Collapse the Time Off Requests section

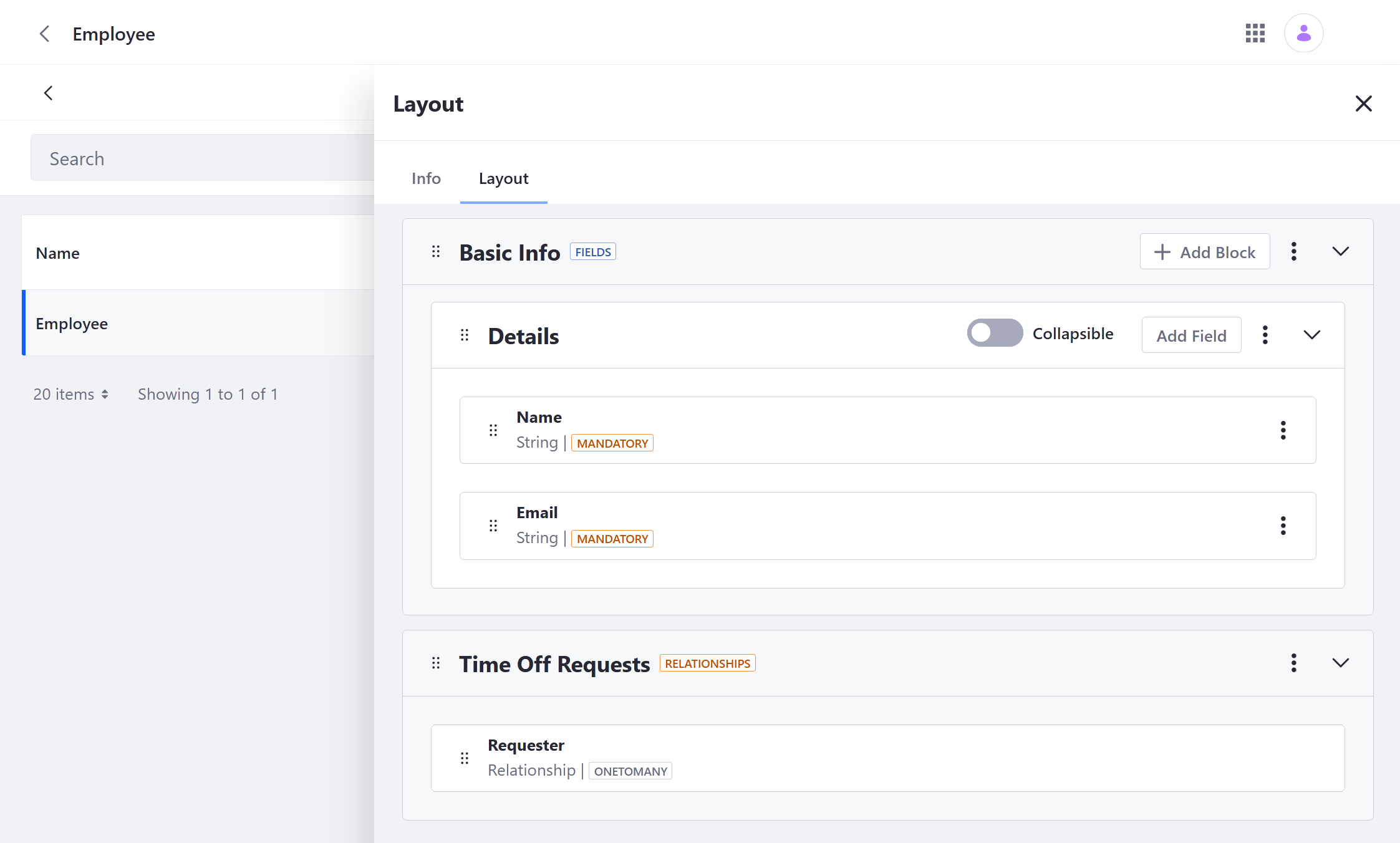(x=1341, y=662)
